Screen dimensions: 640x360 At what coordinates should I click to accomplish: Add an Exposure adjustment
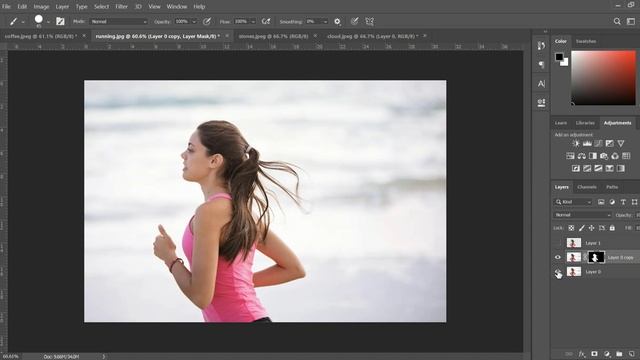coord(609,144)
